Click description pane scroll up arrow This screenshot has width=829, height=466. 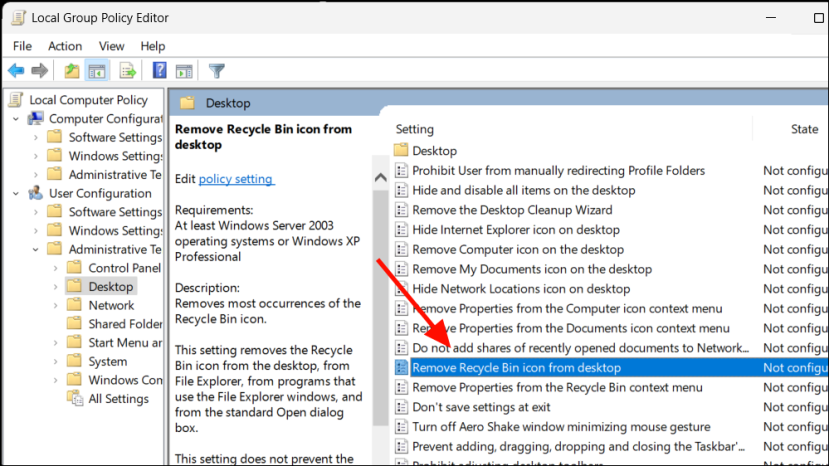pos(381,178)
